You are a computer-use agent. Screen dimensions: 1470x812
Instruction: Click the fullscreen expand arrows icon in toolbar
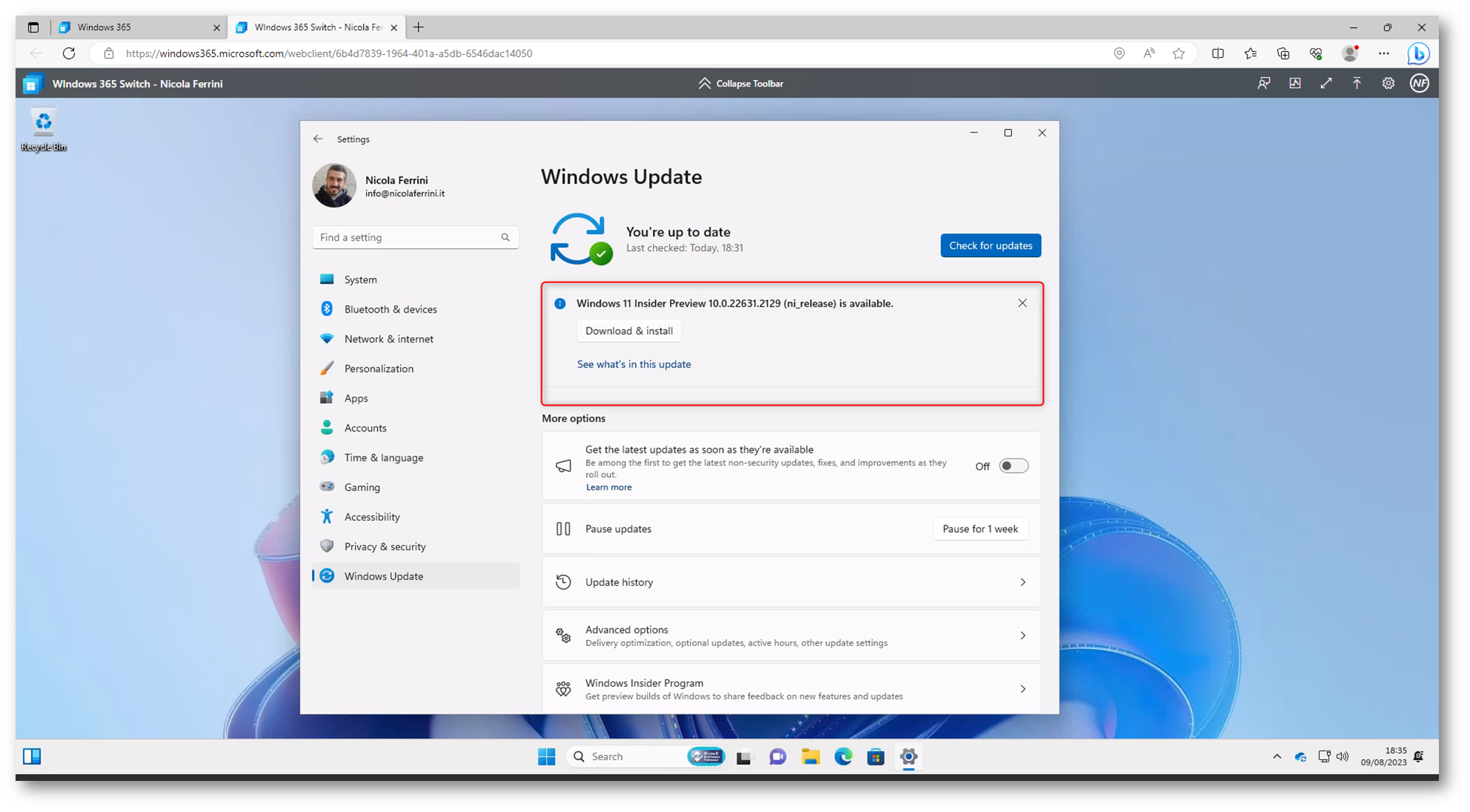1326,84
